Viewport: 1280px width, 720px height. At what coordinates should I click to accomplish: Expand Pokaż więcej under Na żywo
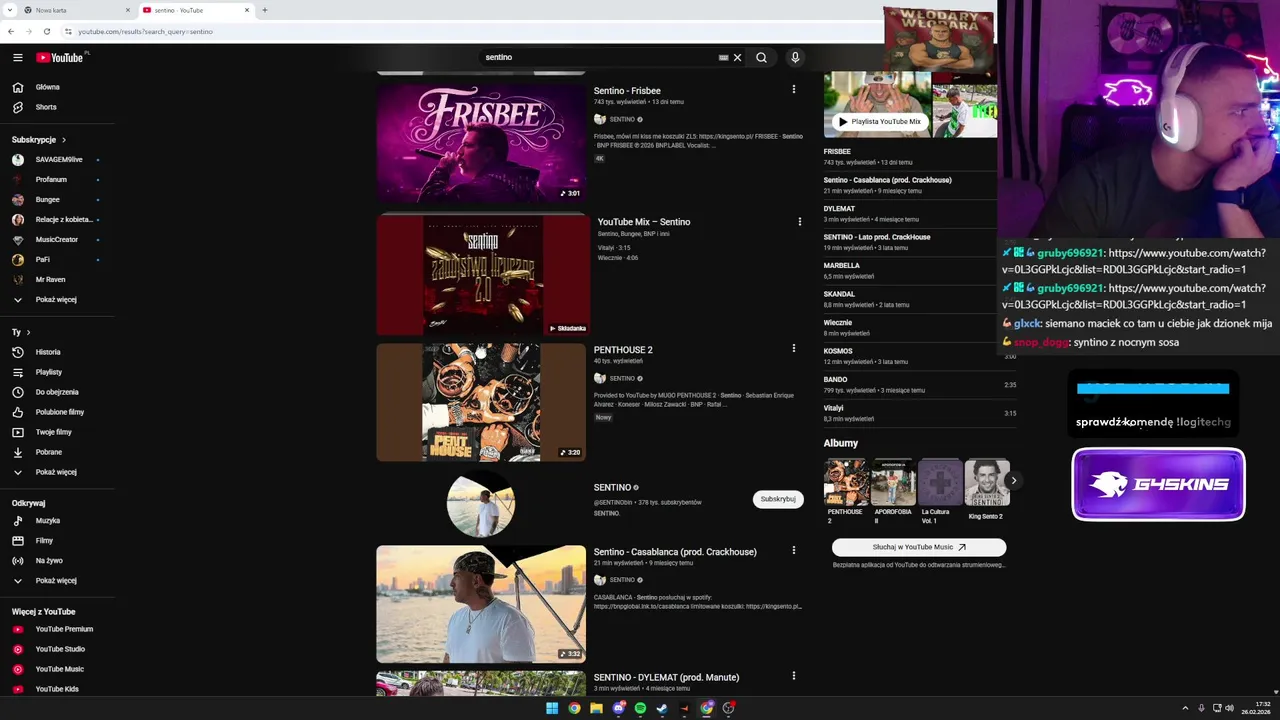pyautogui.click(x=57, y=580)
